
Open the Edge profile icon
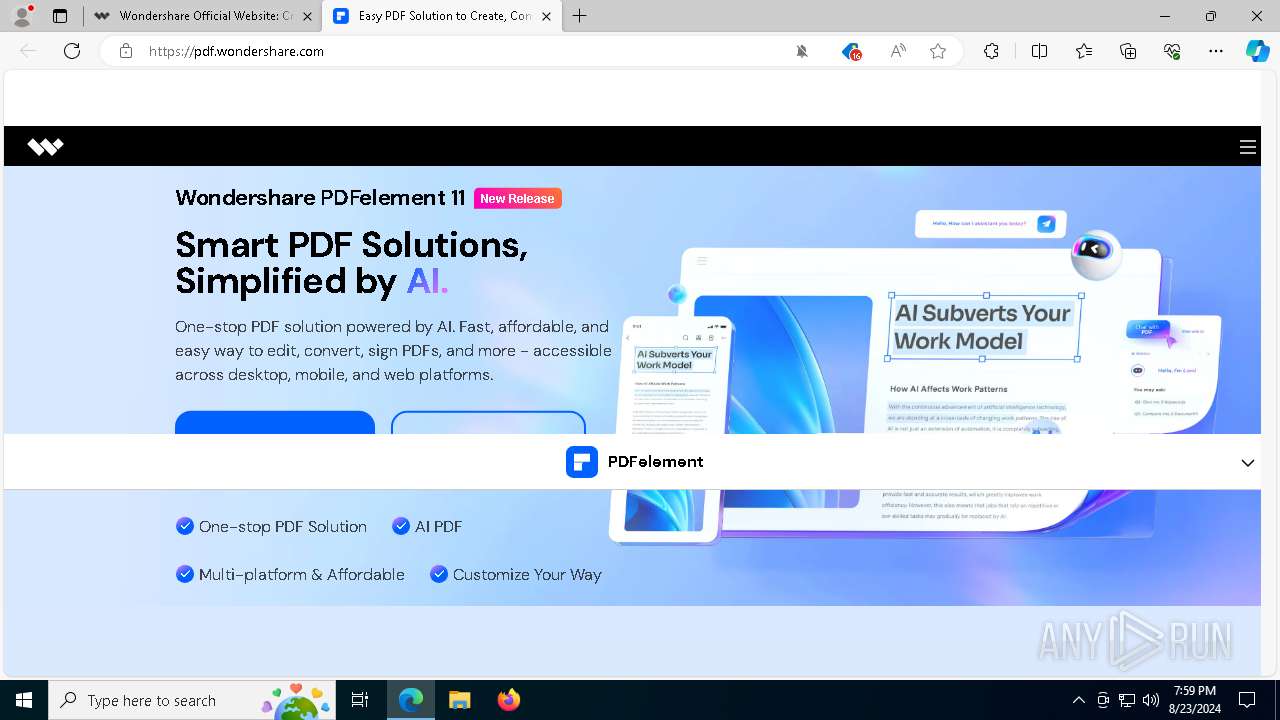tap(22, 16)
